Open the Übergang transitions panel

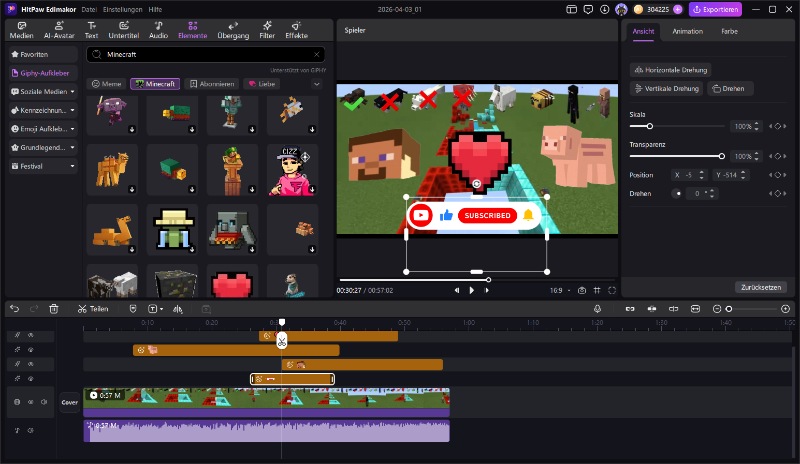click(x=233, y=30)
